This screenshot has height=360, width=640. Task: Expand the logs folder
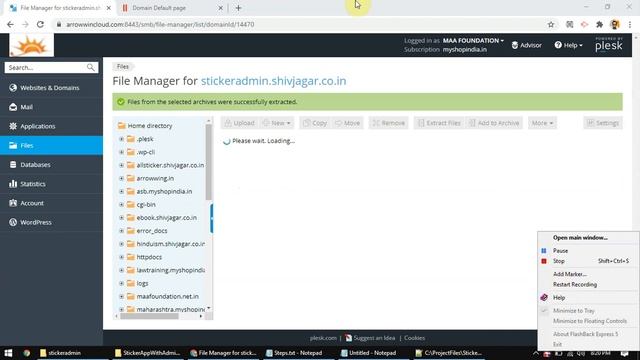pyautogui.click(x=121, y=283)
